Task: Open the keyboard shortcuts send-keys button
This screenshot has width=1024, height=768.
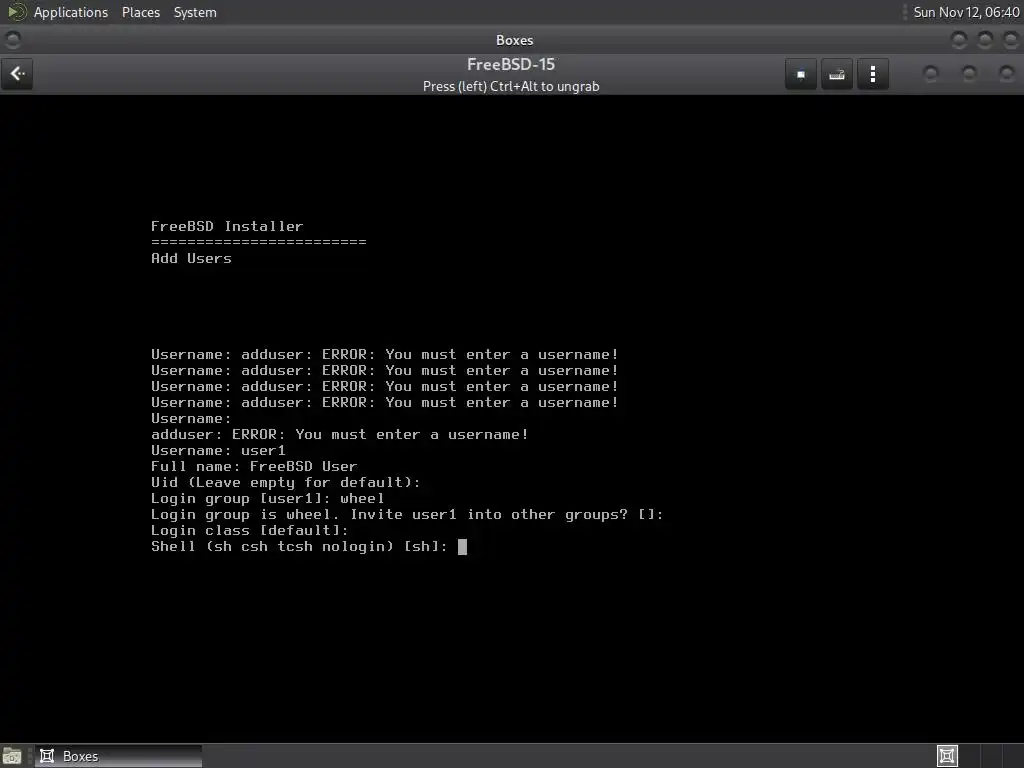Action: pos(837,74)
